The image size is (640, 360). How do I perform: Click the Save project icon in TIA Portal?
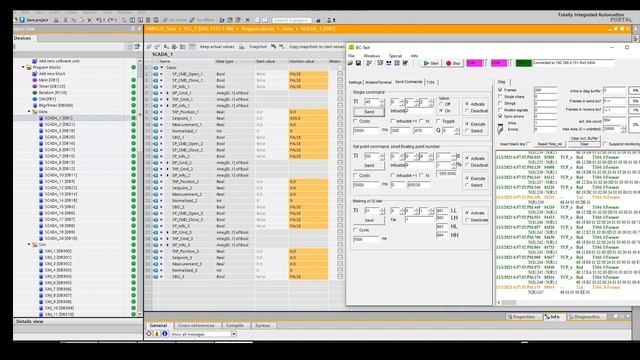point(22,20)
